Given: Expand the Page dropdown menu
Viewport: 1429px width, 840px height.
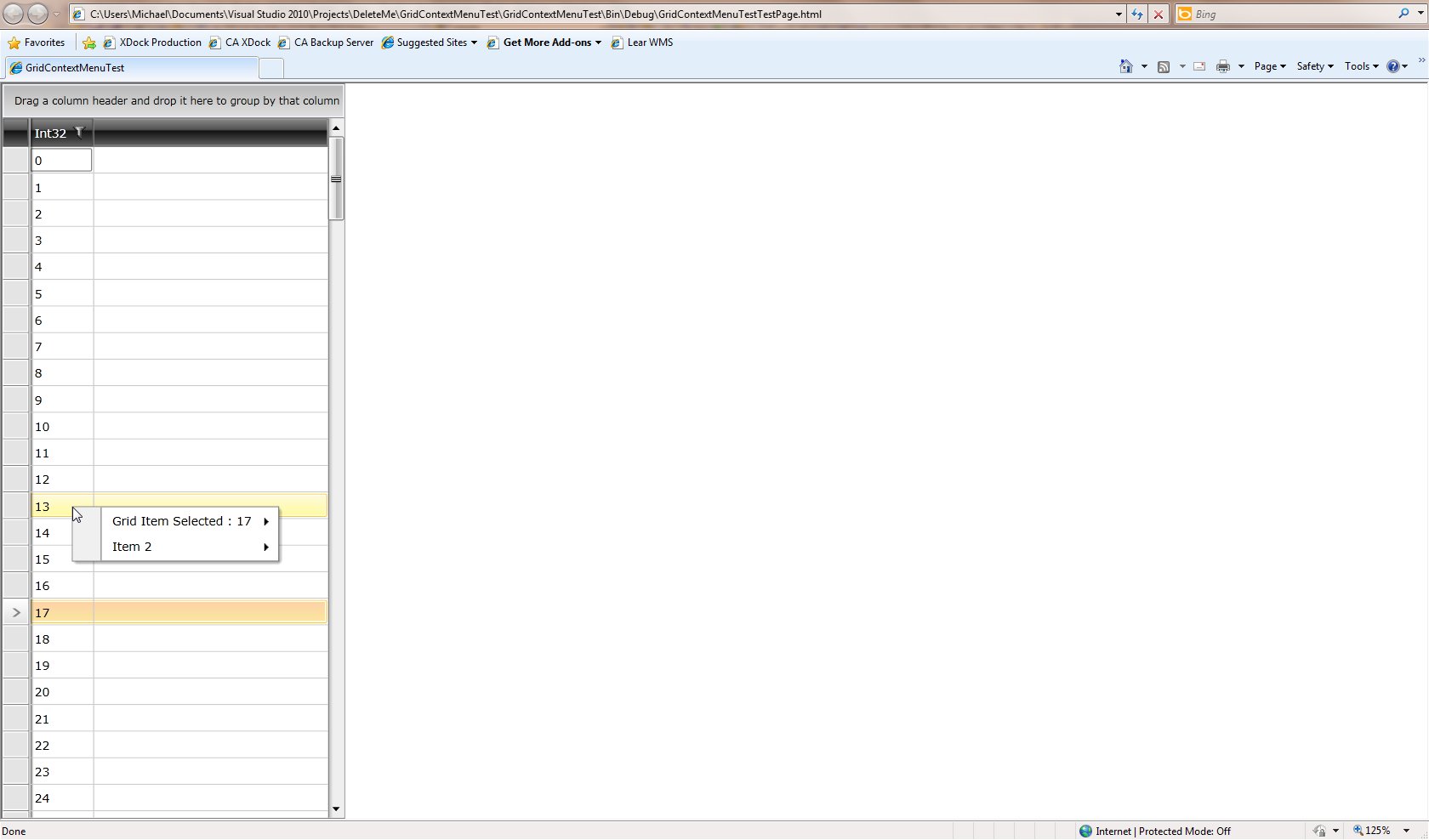Looking at the screenshot, I should pos(1270,66).
